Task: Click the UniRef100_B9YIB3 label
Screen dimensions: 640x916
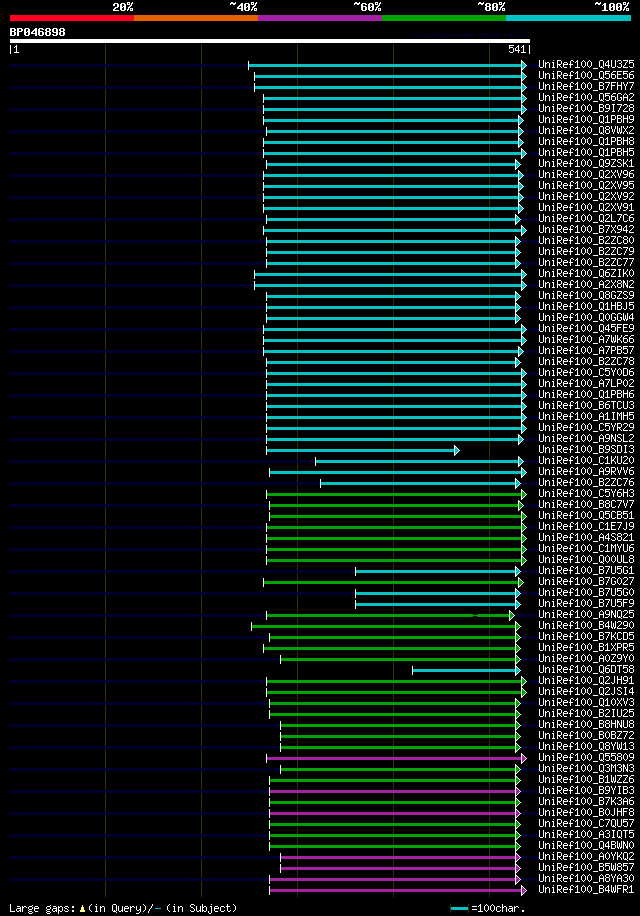Action: (586, 791)
